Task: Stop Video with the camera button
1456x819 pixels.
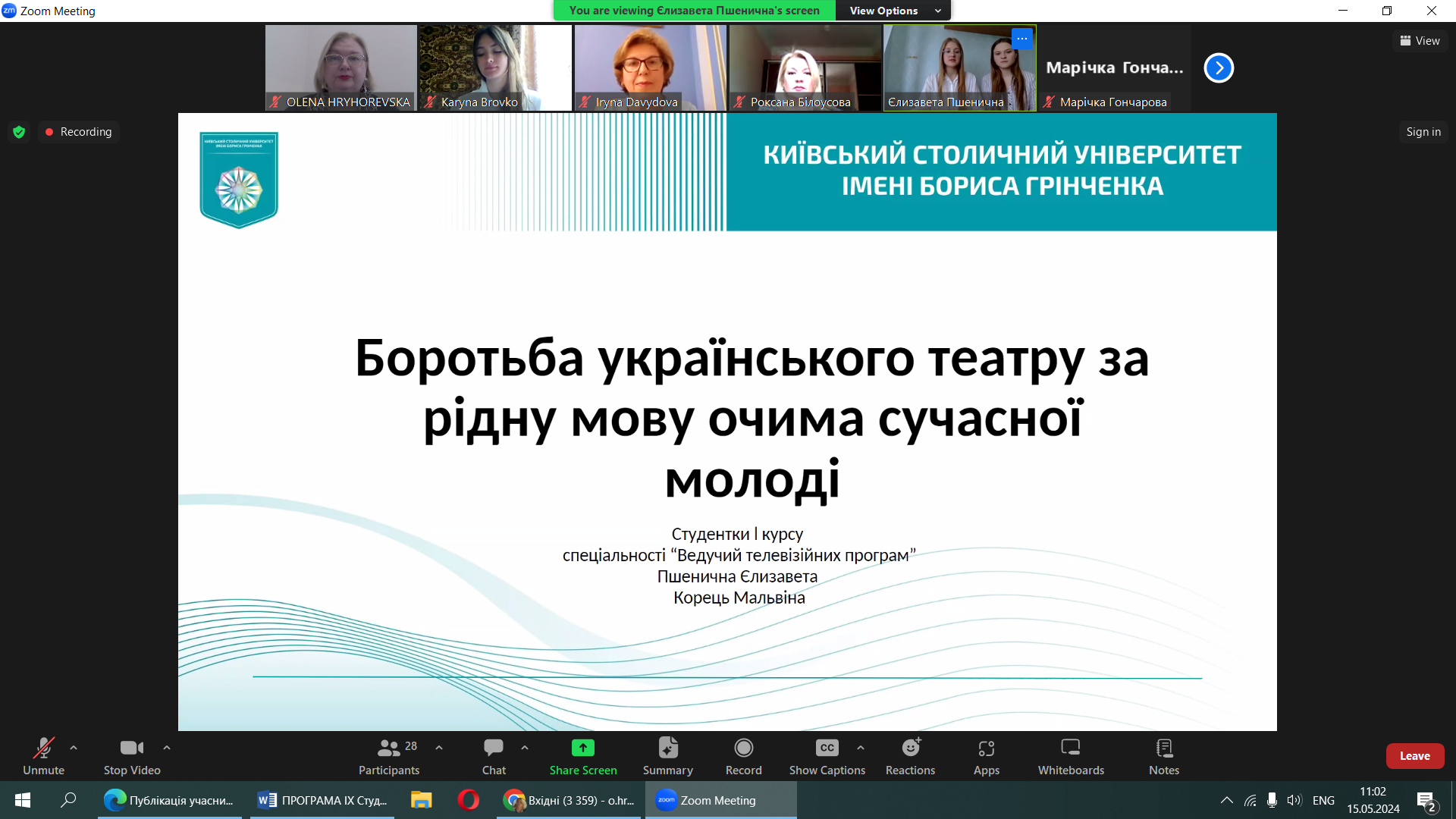Action: (x=132, y=748)
